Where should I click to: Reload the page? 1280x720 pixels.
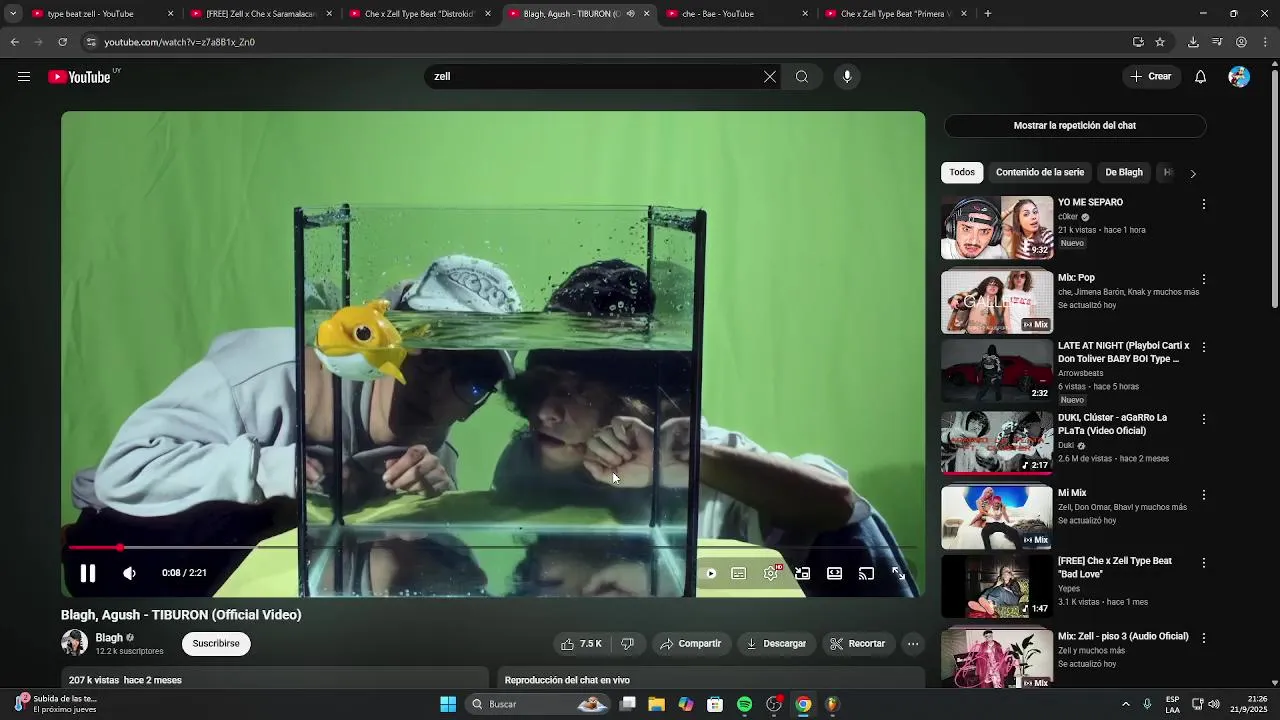tap(62, 42)
